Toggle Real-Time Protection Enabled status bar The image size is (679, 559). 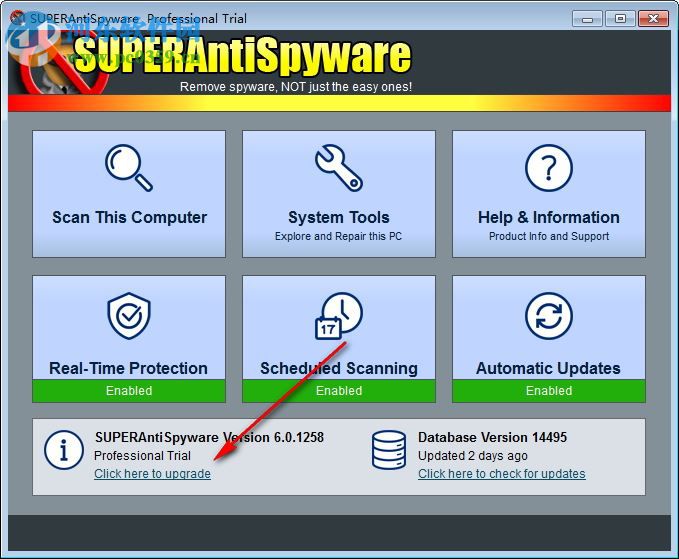pos(129,391)
